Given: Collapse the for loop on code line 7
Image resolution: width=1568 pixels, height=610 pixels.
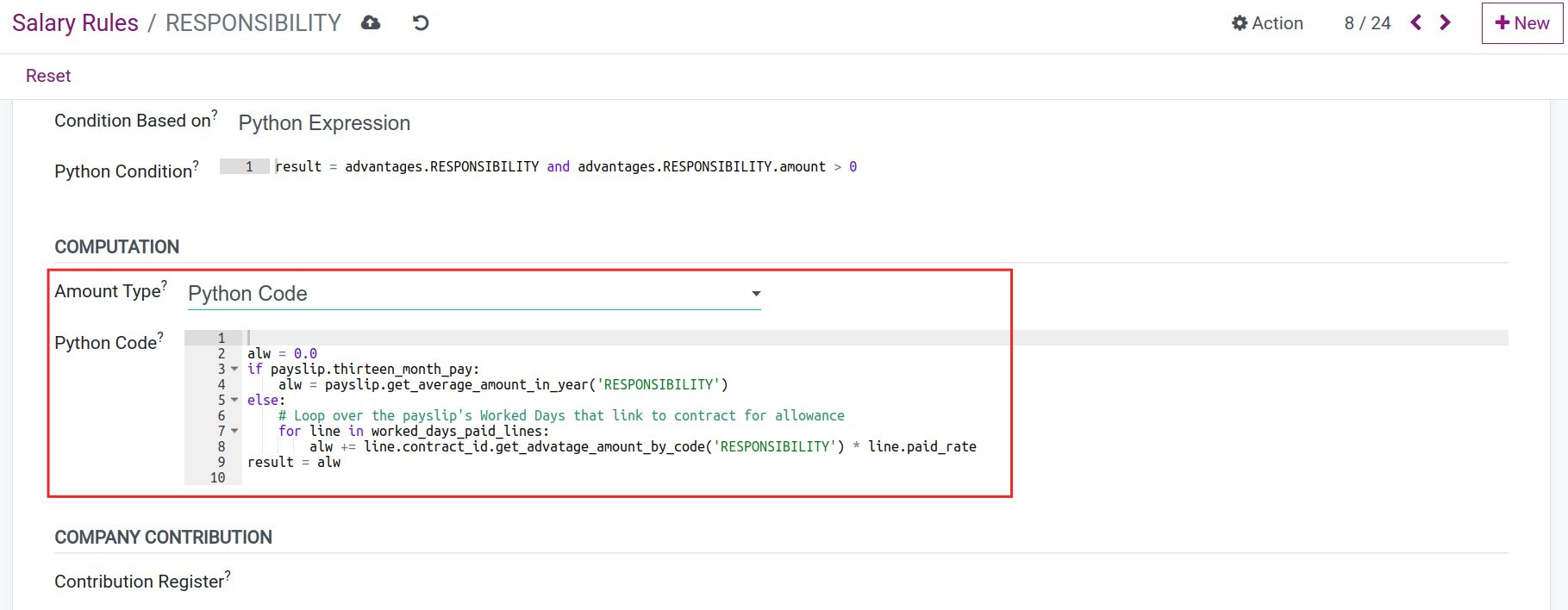Looking at the screenshot, I should point(234,432).
